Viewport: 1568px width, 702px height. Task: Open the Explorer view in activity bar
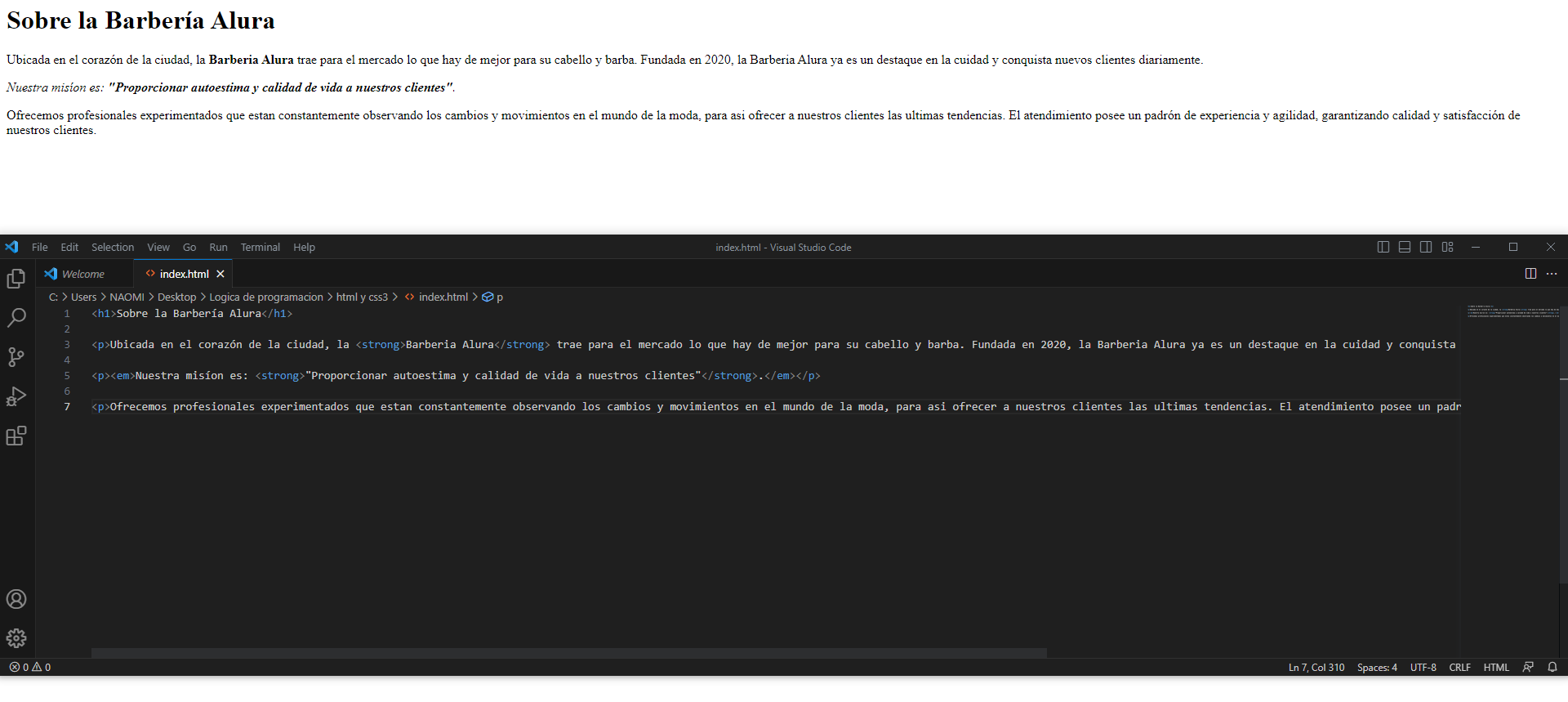tap(16, 279)
